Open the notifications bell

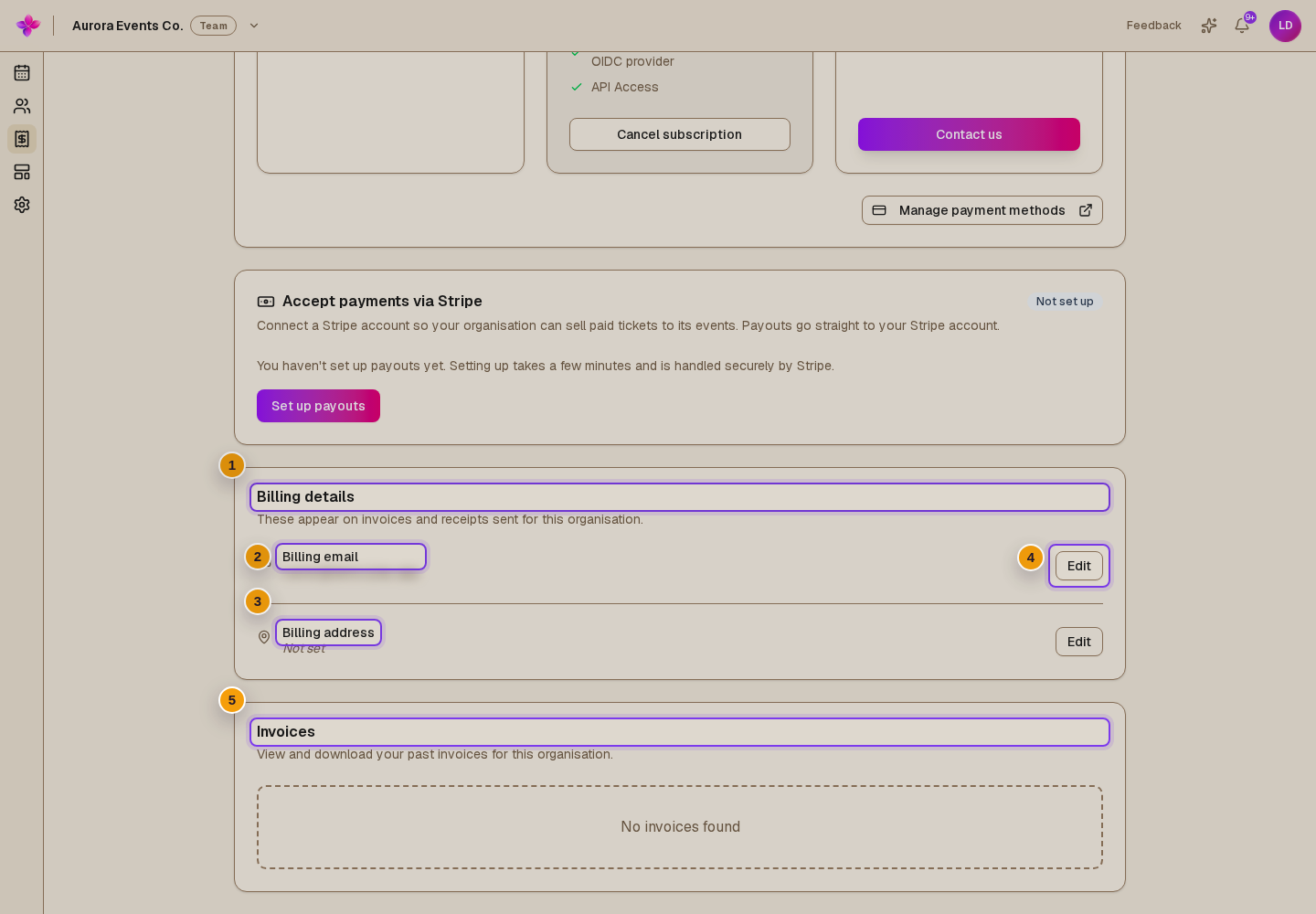coord(1242,26)
